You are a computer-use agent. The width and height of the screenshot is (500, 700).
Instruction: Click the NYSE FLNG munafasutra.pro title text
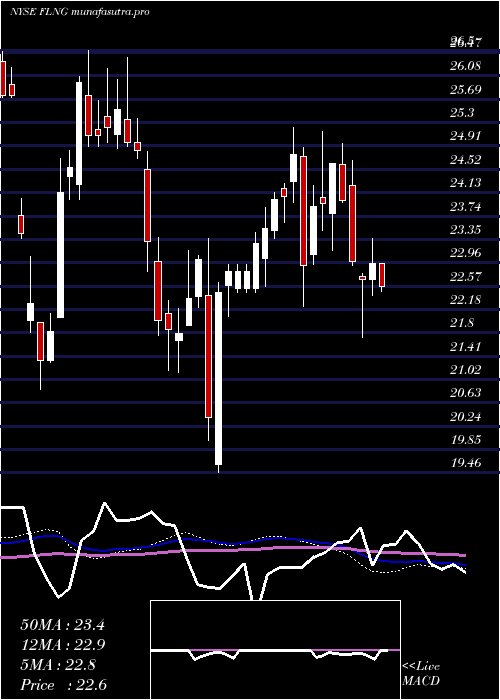(x=79, y=12)
